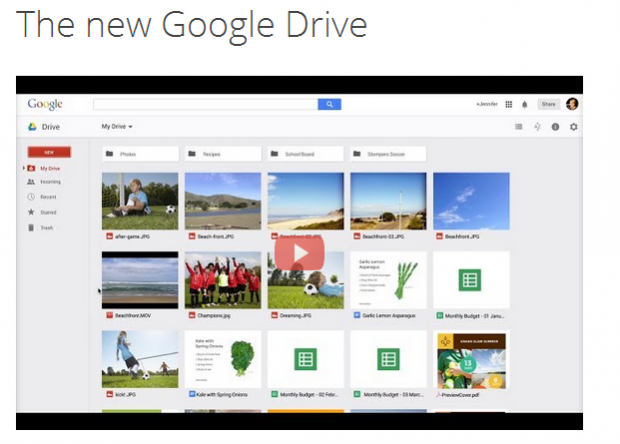
Task: Click the red NEW button
Action: click(x=49, y=152)
